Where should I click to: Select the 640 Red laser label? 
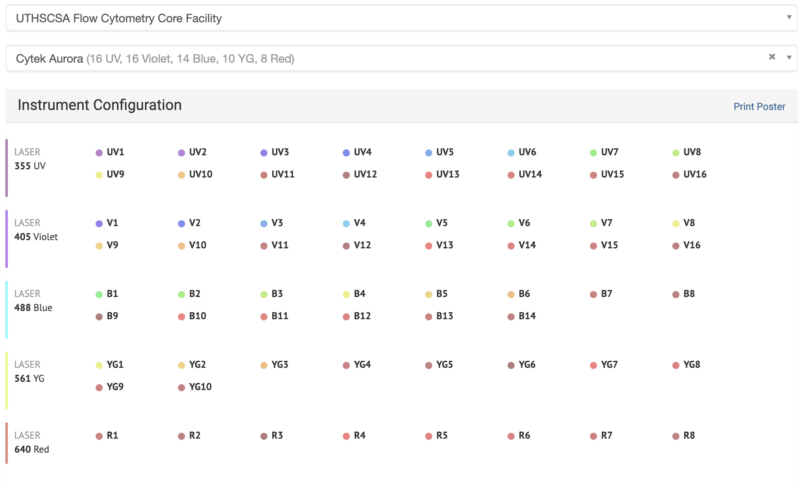[32, 450]
